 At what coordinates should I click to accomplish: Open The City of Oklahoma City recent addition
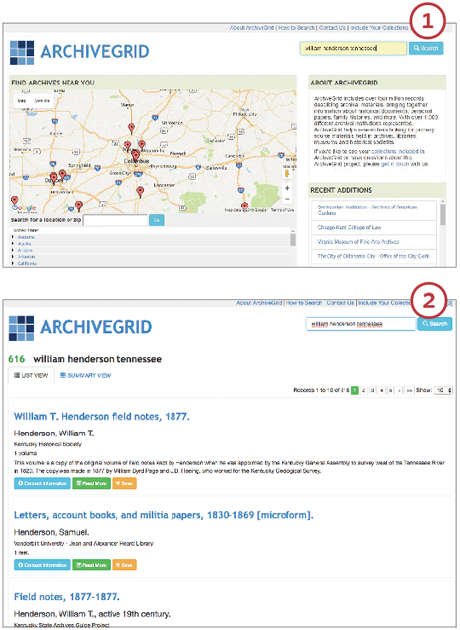point(373,256)
